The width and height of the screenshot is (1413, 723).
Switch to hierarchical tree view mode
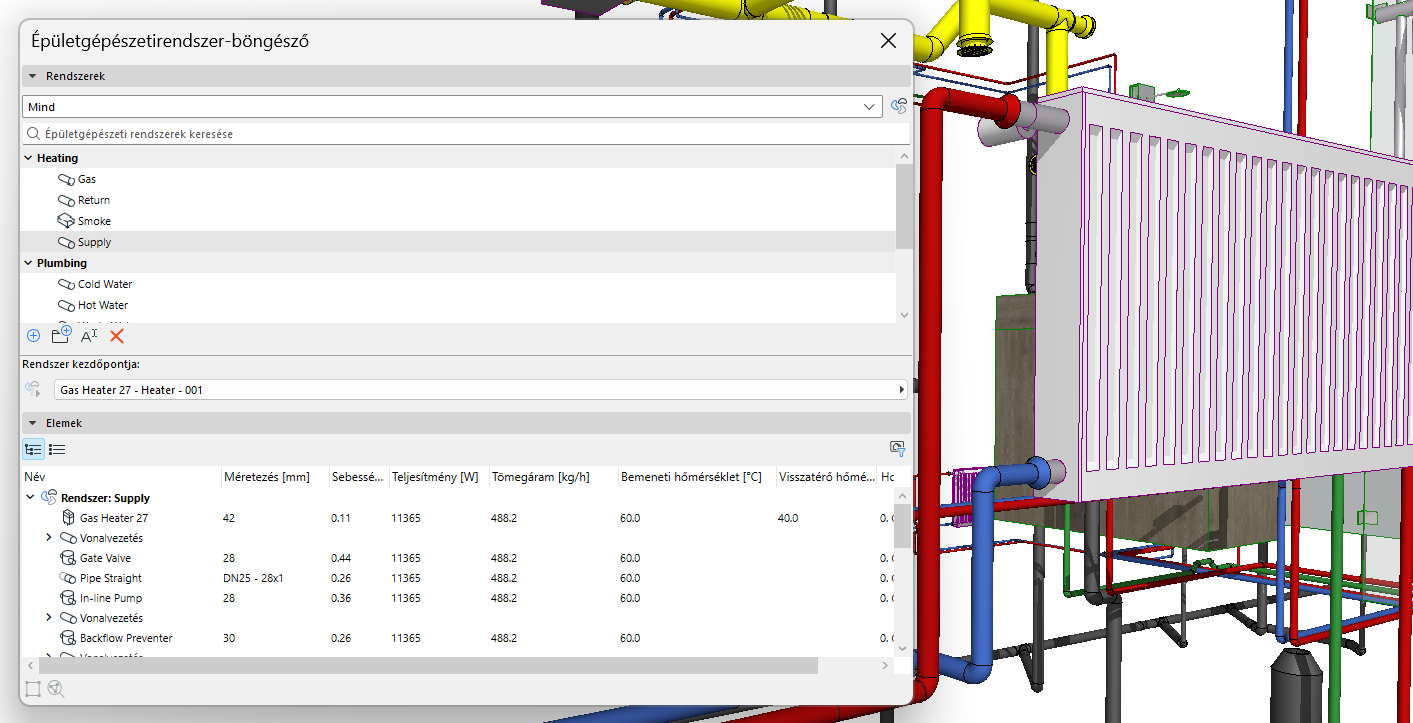coord(33,450)
